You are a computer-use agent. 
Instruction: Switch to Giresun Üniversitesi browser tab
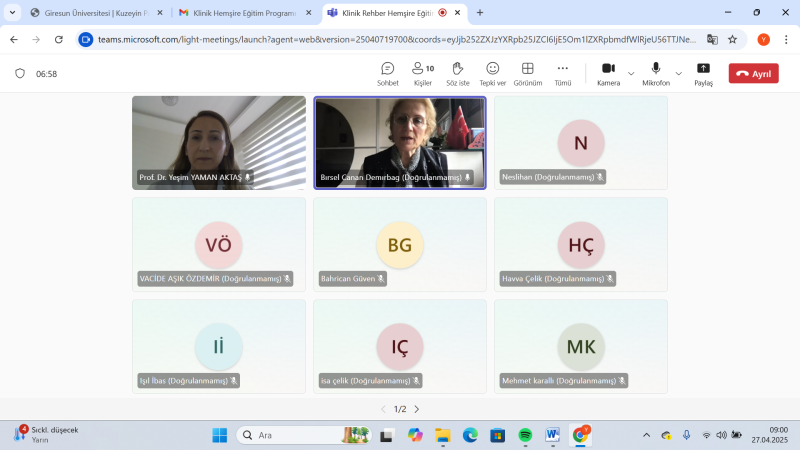(97, 13)
